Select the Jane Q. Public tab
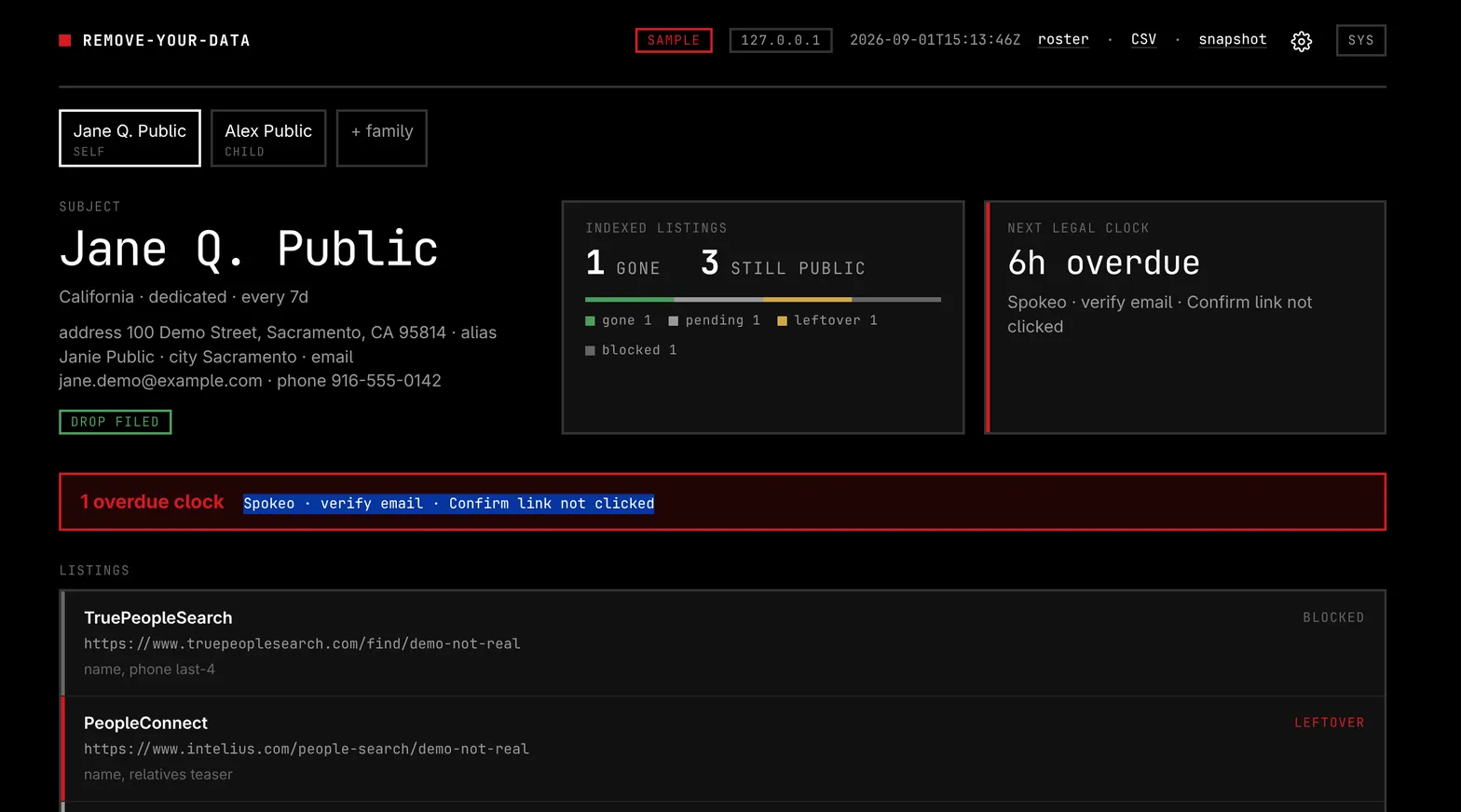The height and width of the screenshot is (812, 1461). point(130,139)
